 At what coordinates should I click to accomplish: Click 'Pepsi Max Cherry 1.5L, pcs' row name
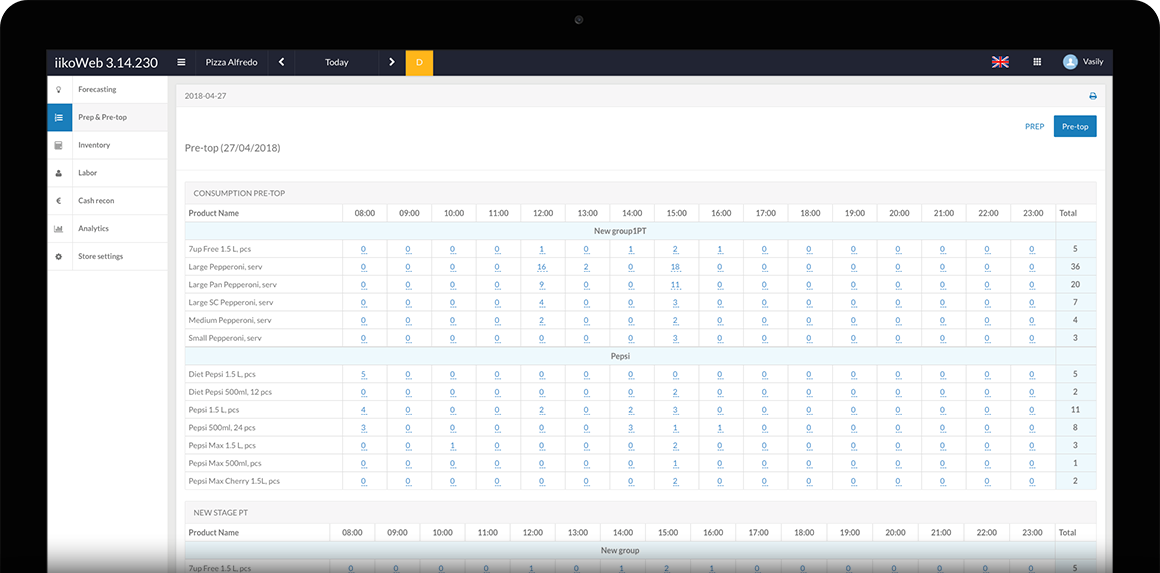(235, 481)
